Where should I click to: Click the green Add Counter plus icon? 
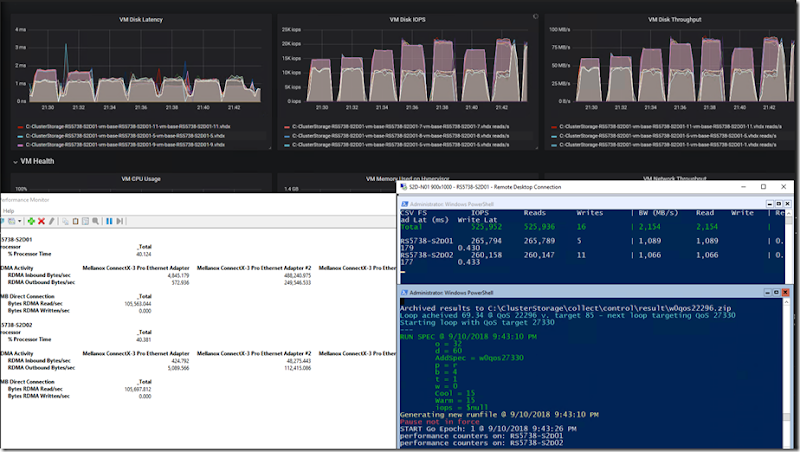[32, 220]
